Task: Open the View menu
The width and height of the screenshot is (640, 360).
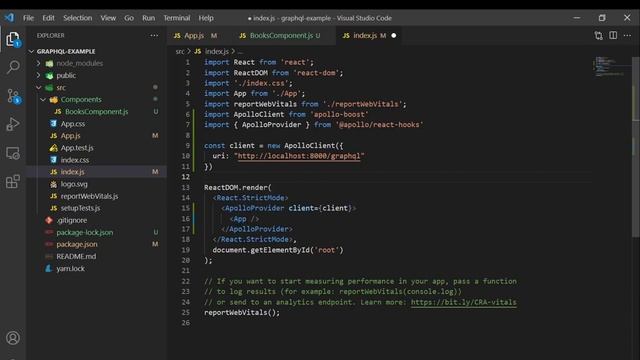Action: click(108, 18)
